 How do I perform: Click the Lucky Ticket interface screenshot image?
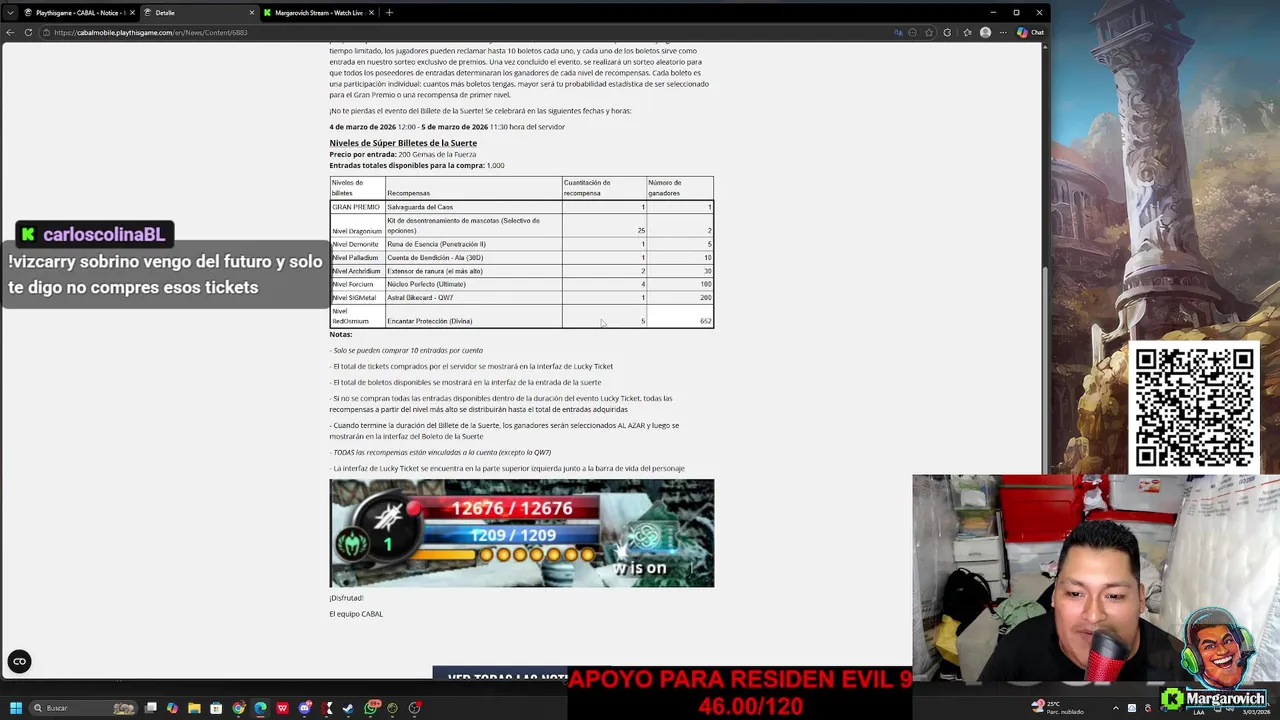point(522,533)
